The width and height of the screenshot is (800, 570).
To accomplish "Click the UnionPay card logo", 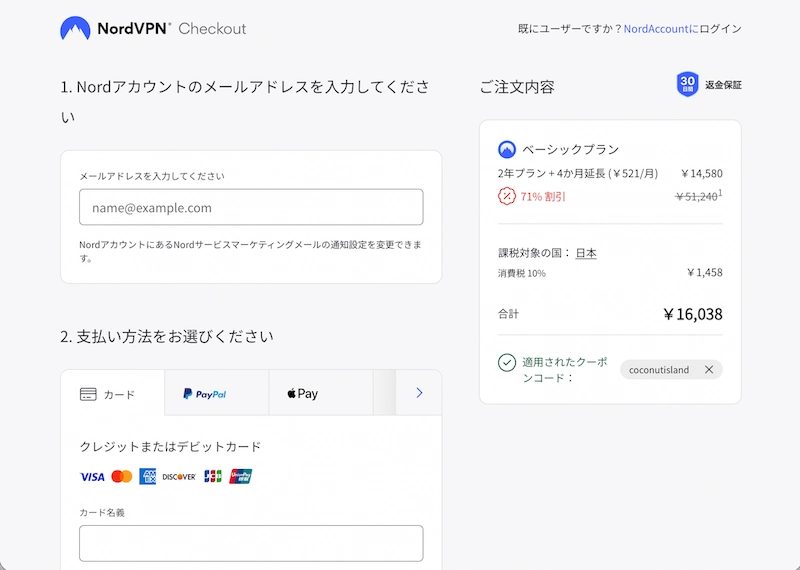I will point(240,477).
